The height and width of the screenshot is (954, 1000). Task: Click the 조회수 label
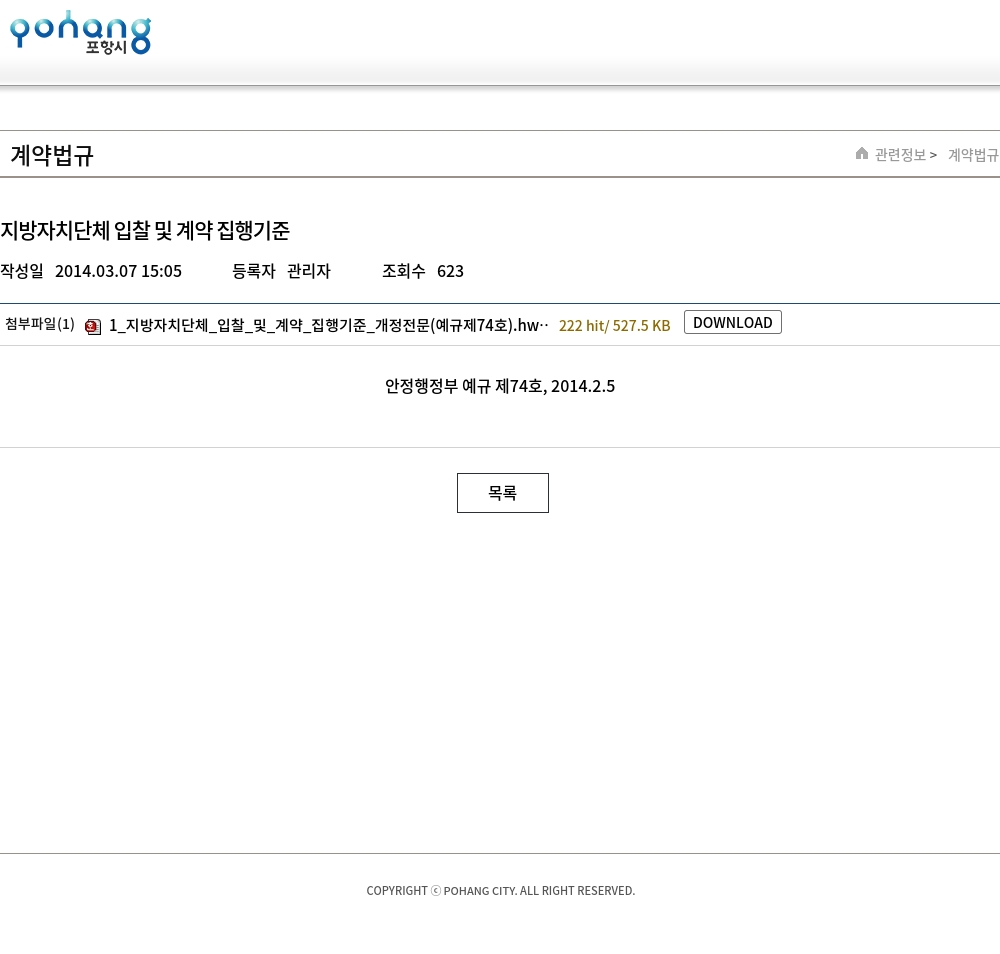(x=403, y=271)
